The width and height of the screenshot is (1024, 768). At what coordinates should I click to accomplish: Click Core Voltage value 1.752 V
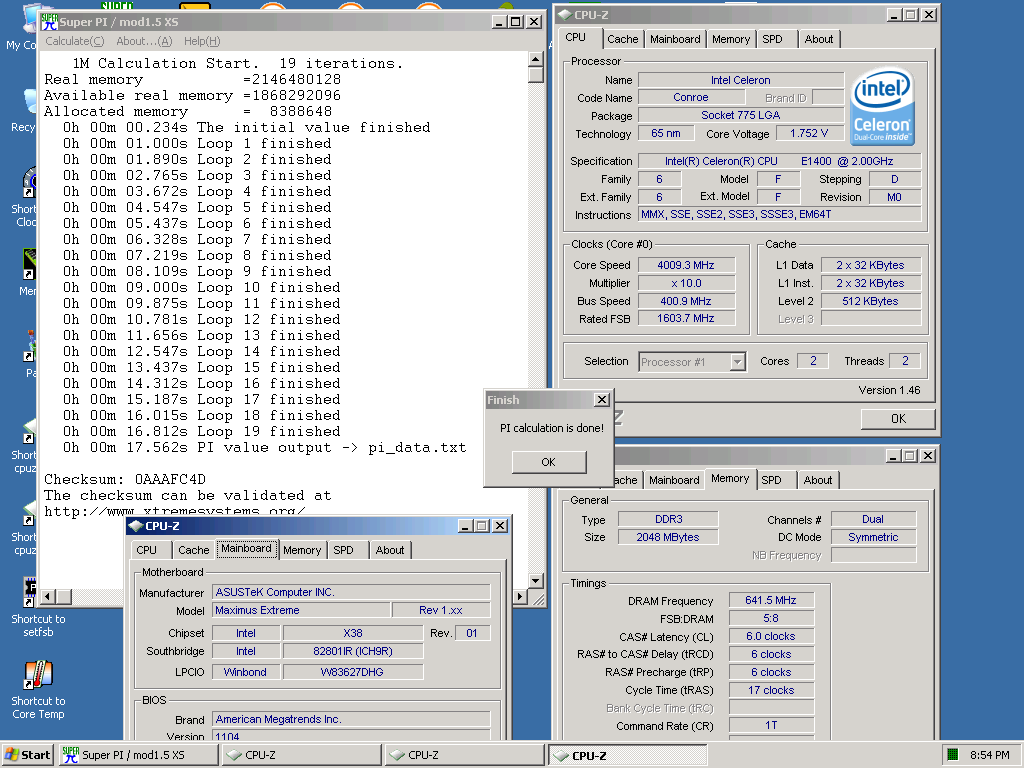[809, 133]
